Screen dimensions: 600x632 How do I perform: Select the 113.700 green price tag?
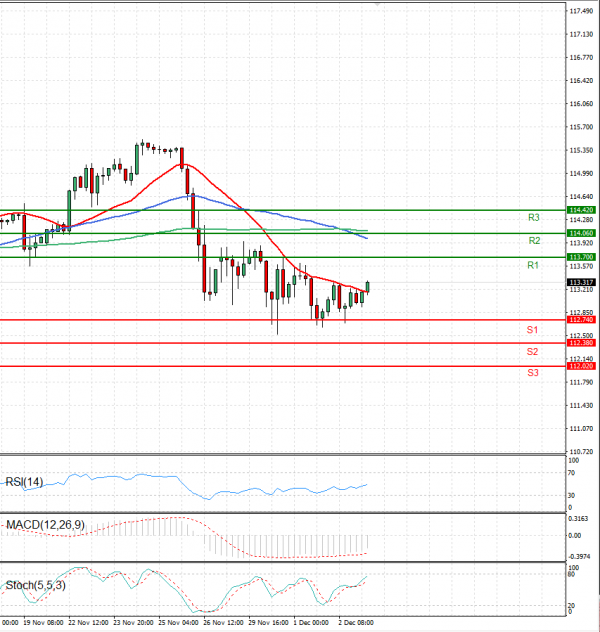point(581,257)
